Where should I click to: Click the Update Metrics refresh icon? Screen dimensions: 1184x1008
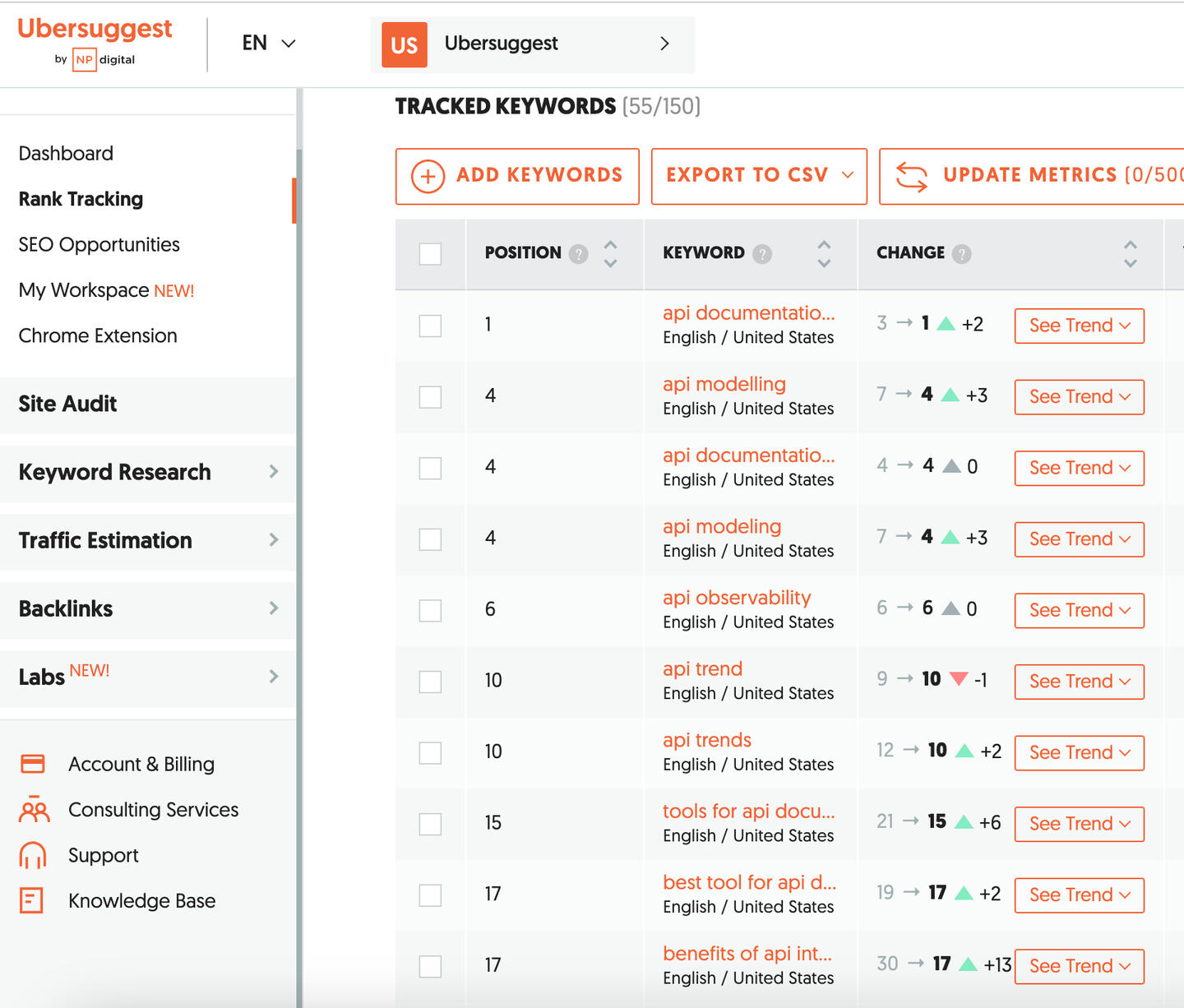point(912,175)
